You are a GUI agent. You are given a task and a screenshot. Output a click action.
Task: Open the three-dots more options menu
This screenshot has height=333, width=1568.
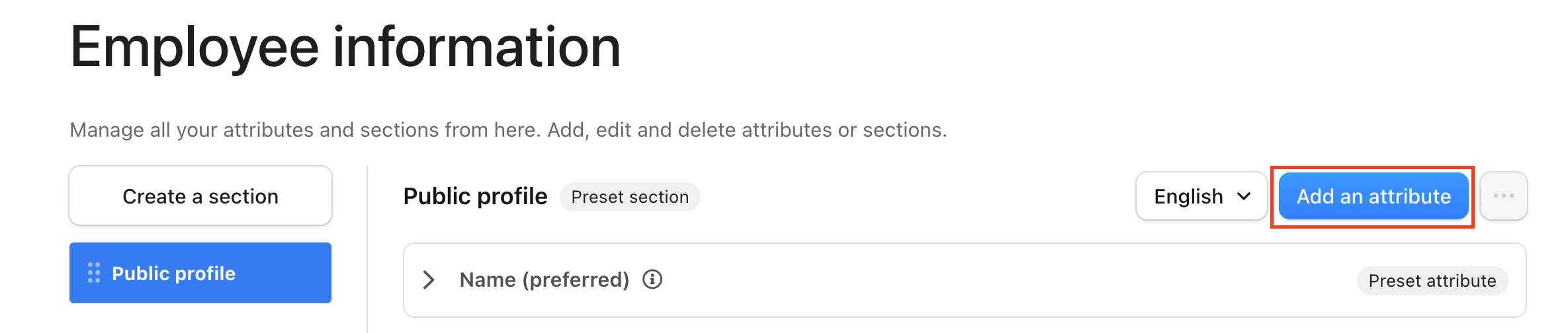pos(1503,196)
